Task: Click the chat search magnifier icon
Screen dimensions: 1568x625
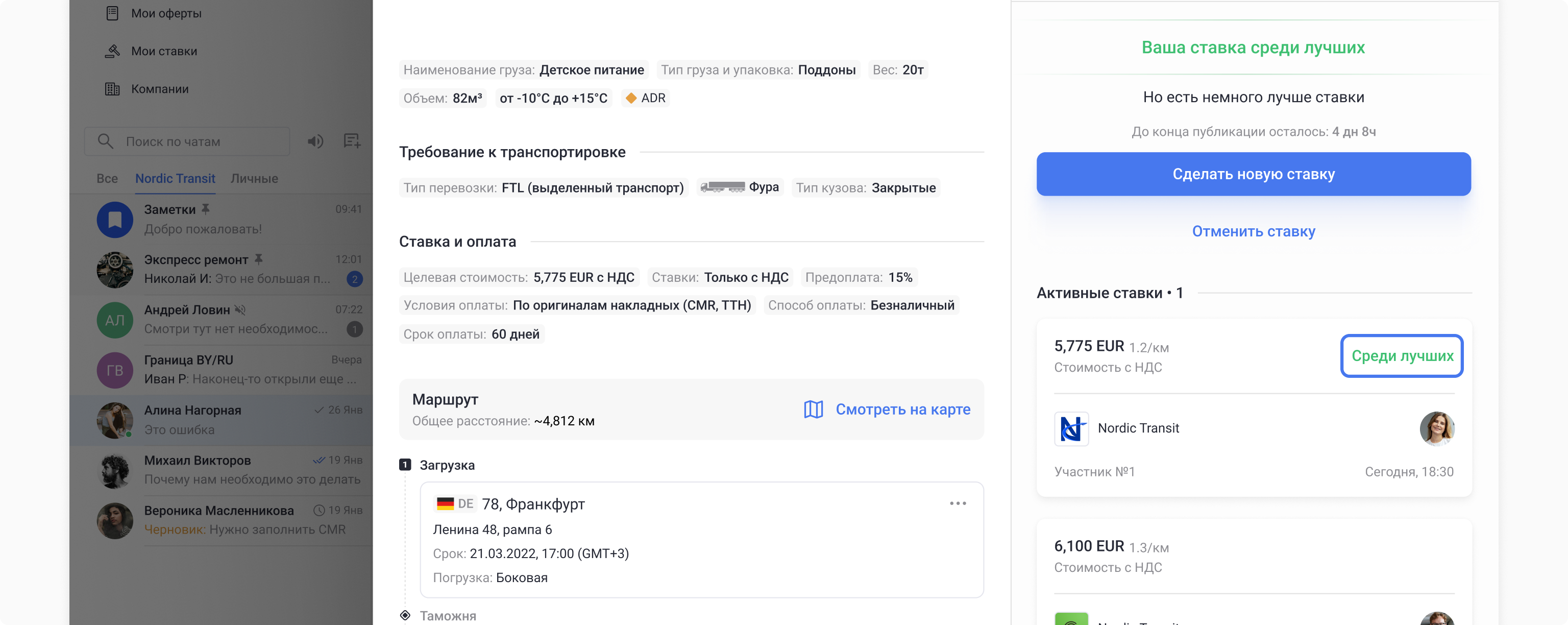Action: tap(105, 141)
